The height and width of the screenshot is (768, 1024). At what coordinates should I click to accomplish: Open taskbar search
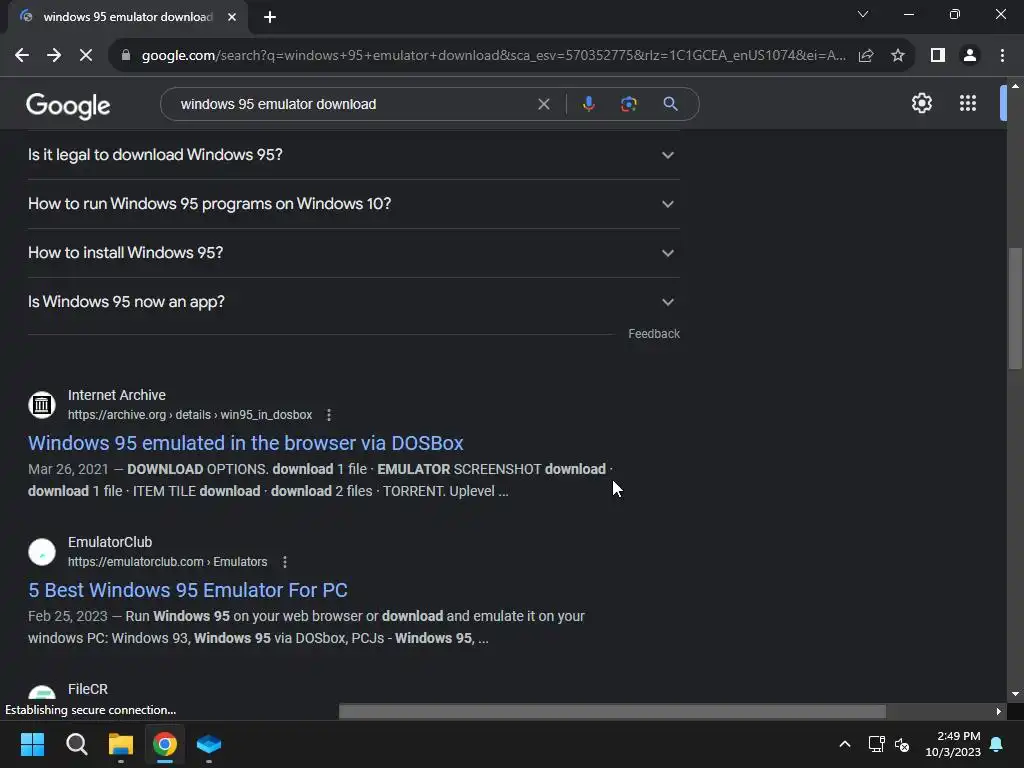(x=76, y=744)
